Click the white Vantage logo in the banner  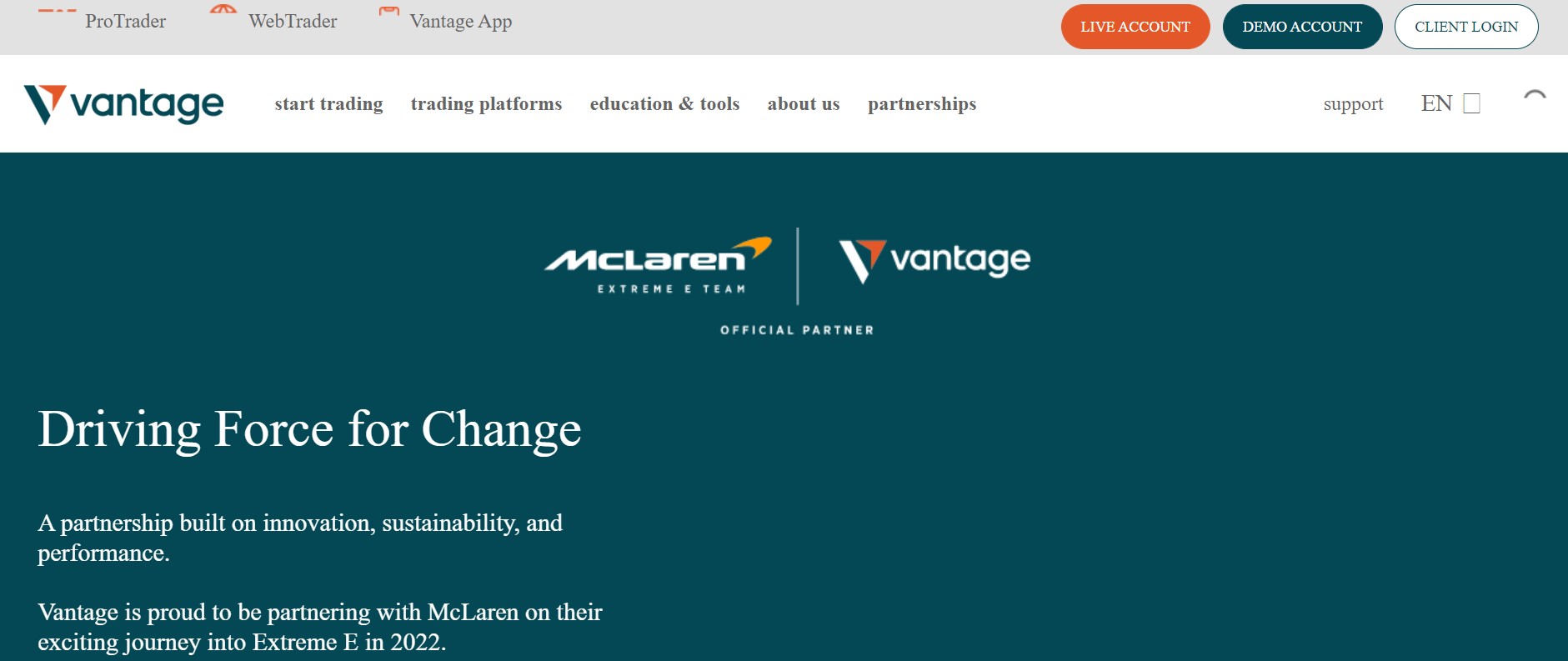tap(934, 262)
